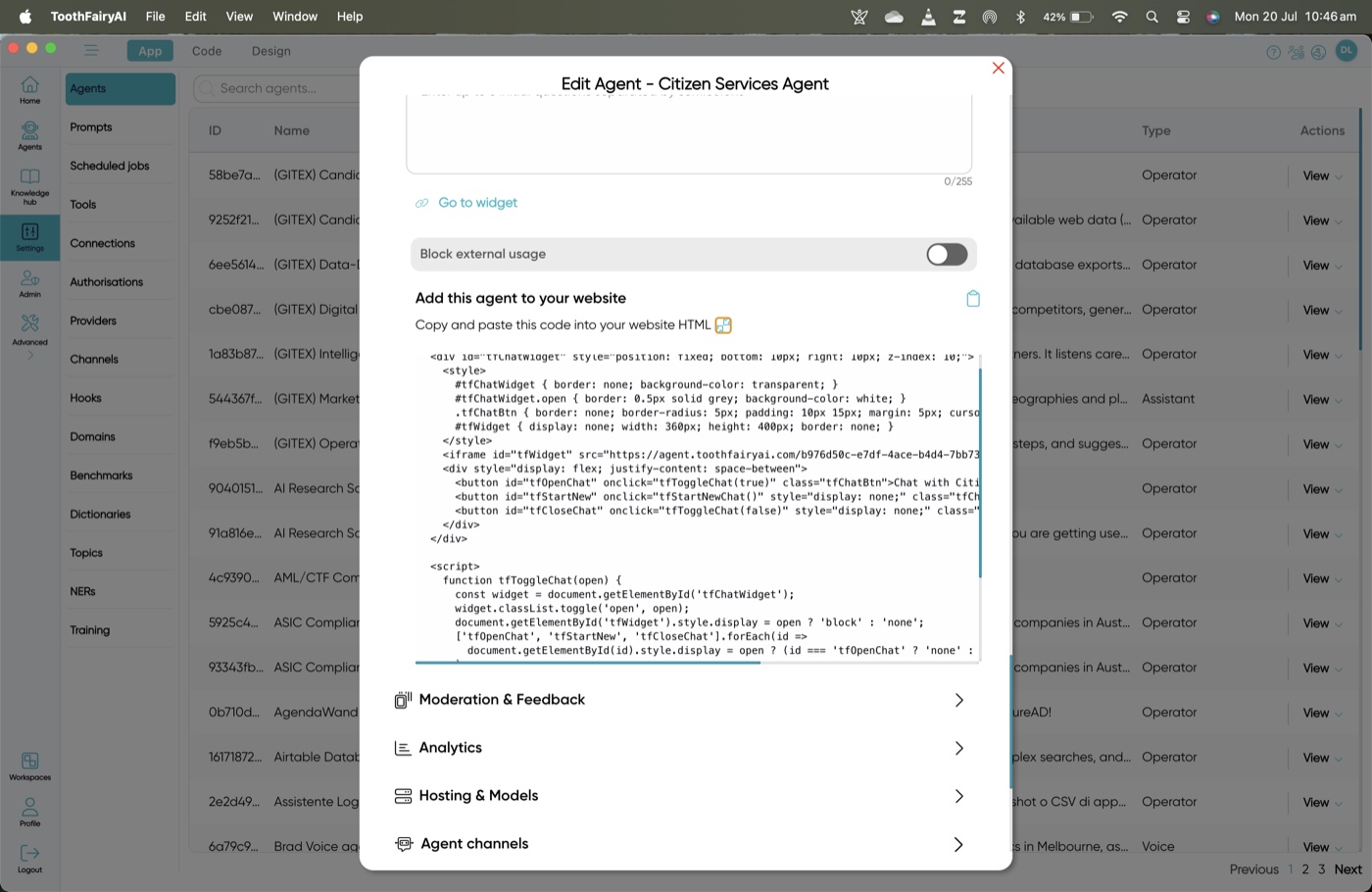Open Authorisations in settings list
The height and width of the screenshot is (892, 1372).
click(x=106, y=282)
